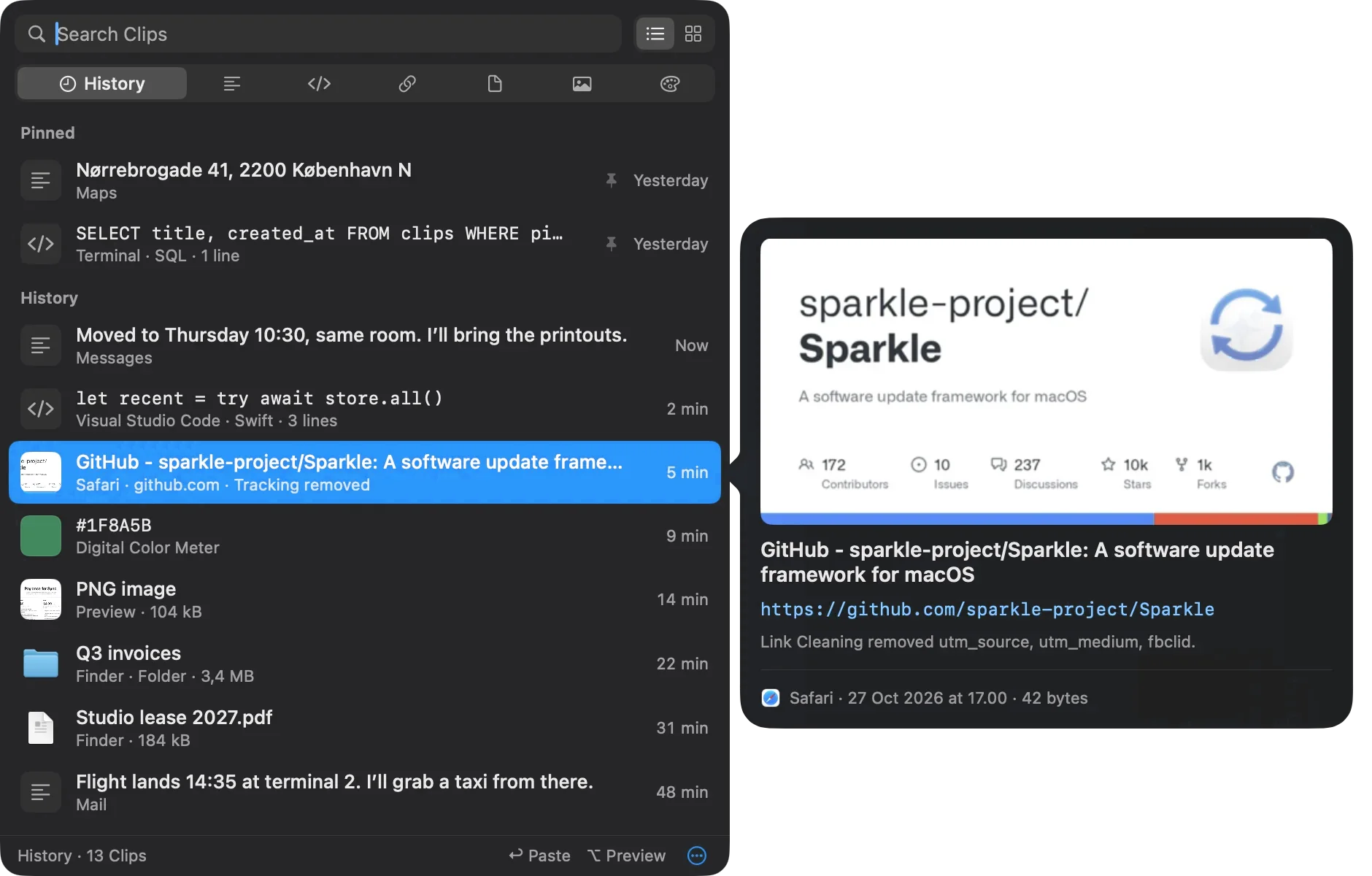Image resolution: width=1372 pixels, height=876 pixels.
Task: Click the PNG image thumbnail
Action: tap(41, 599)
